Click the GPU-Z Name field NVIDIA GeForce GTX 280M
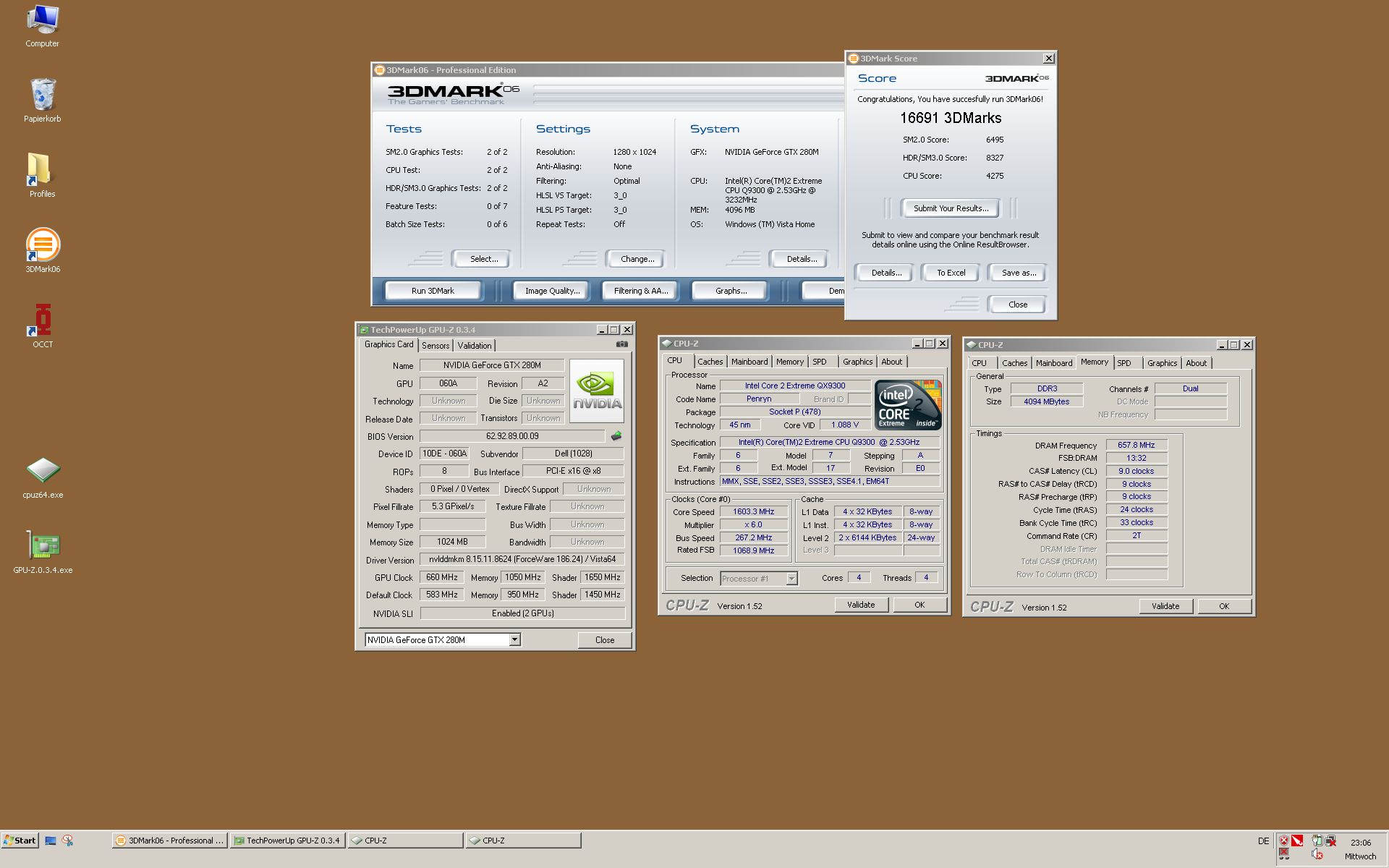Viewport: 1389px width, 868px height. click(x=492, y=365)
